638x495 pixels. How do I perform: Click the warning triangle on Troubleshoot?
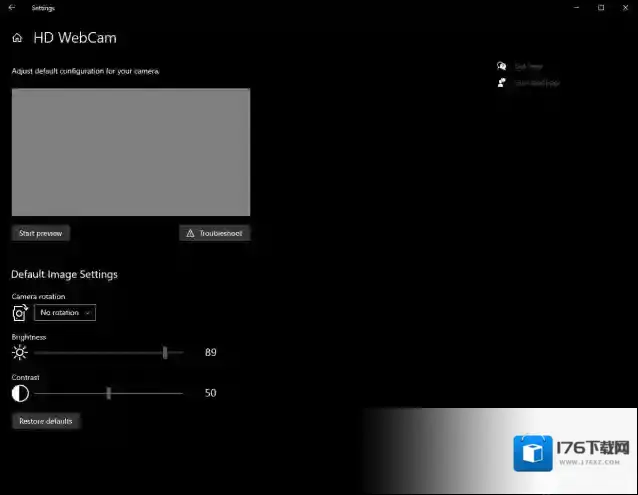point(190,233)
